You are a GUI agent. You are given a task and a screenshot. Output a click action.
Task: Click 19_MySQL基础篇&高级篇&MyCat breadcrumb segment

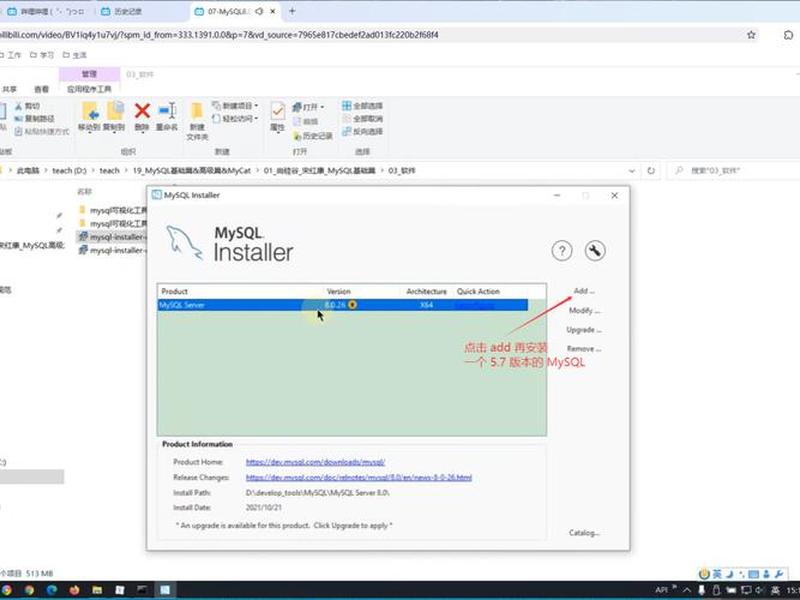pos(192,171)
